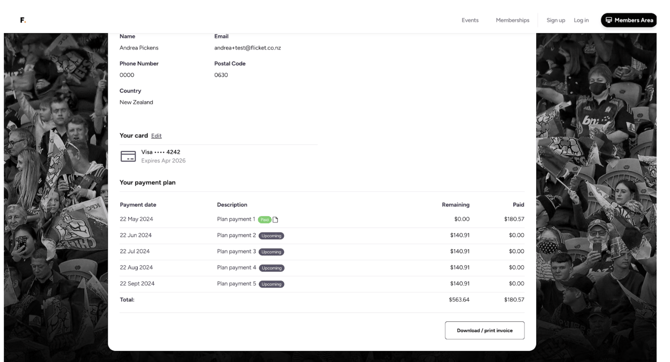This screenshot has width=670, height=362.
Task: Click the Description column header
Action: pyautogui.click(x=232, y=205)
